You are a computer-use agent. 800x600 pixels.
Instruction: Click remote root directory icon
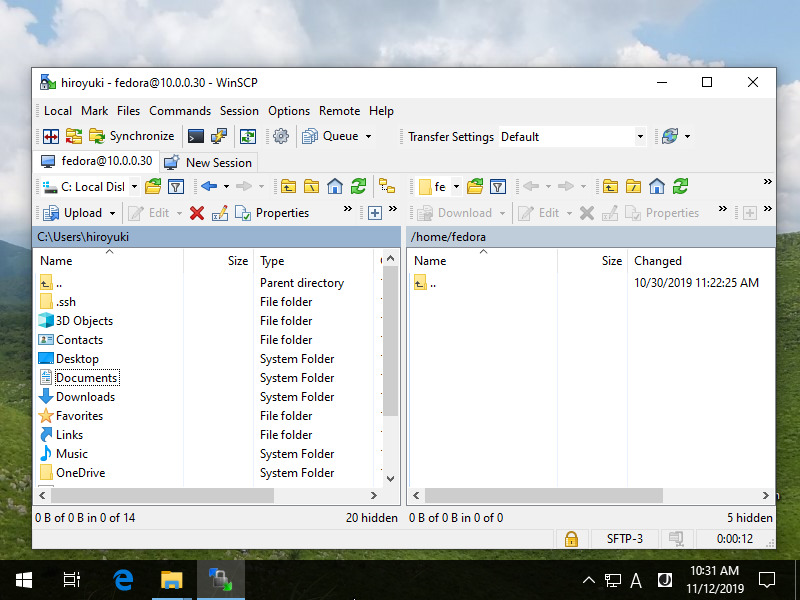click(633, 187)
